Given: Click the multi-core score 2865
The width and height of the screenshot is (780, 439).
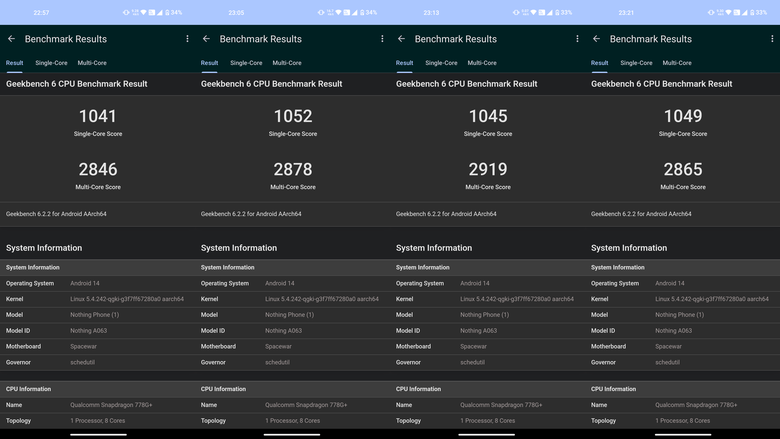Looking at the screenshot, I should [683, 170].
